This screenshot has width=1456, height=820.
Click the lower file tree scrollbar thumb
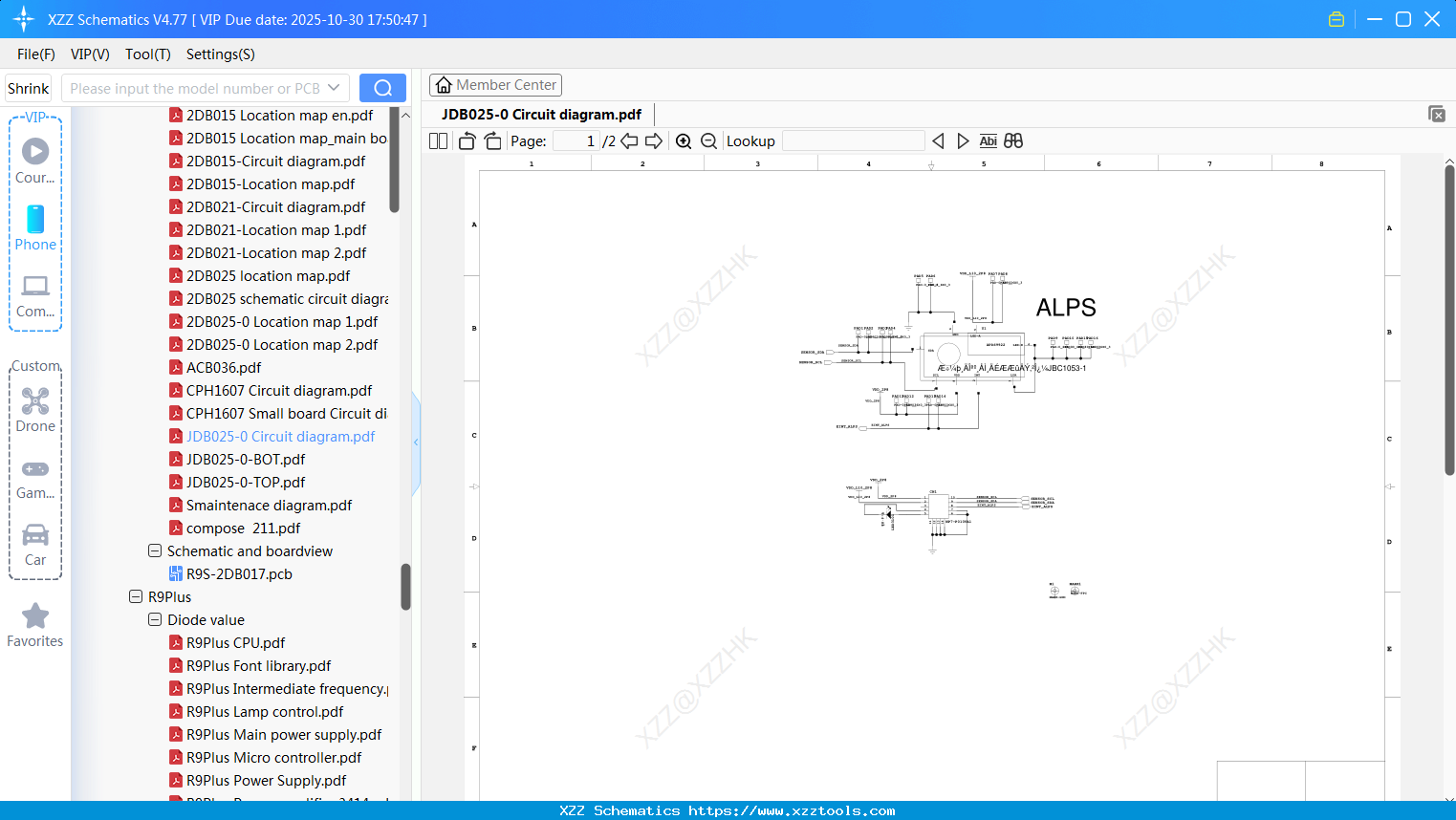pyautogui.click(x=405, y=586)
